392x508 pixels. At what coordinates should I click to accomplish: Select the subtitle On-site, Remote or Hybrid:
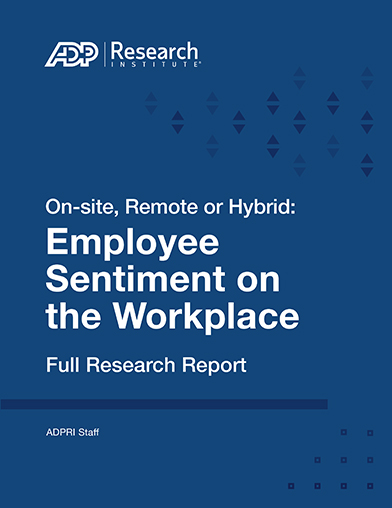[x=170, y=207]
